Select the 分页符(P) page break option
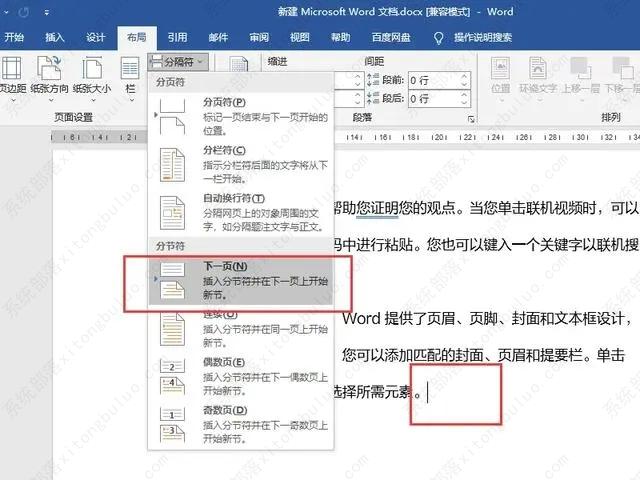Viewport: 640px width, 480px height. 241,116
